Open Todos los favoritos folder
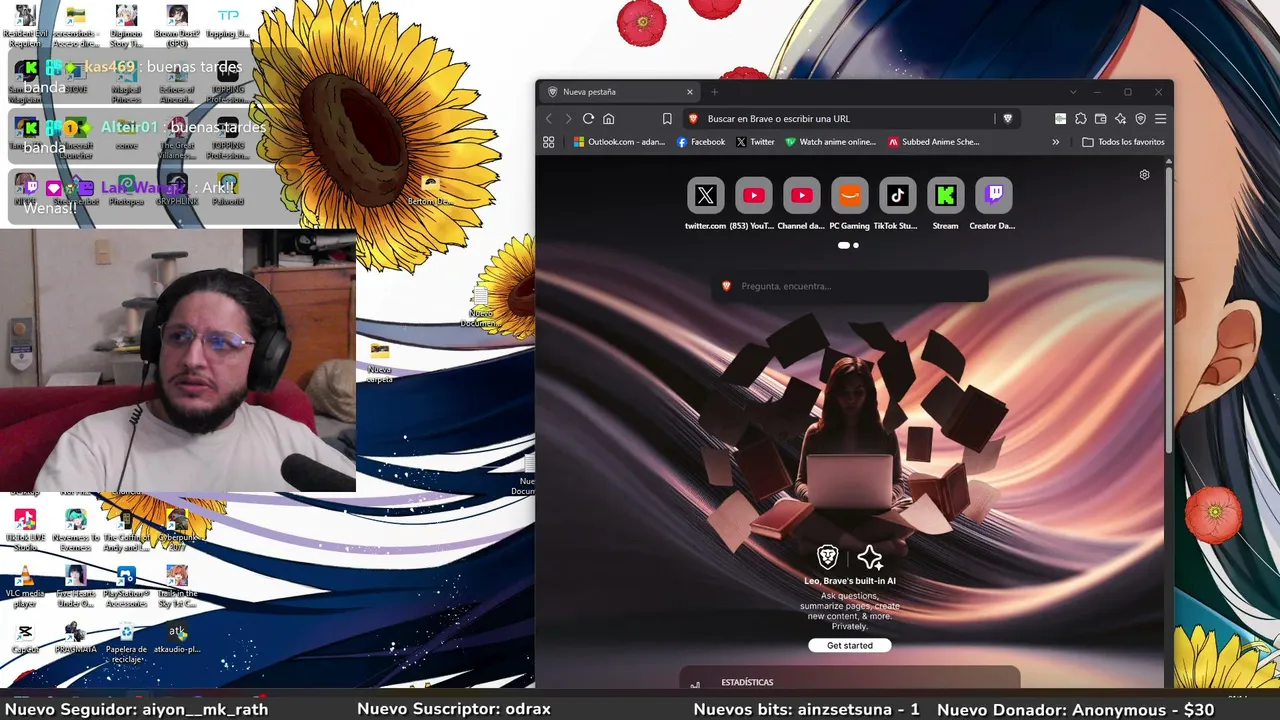 1123,142
